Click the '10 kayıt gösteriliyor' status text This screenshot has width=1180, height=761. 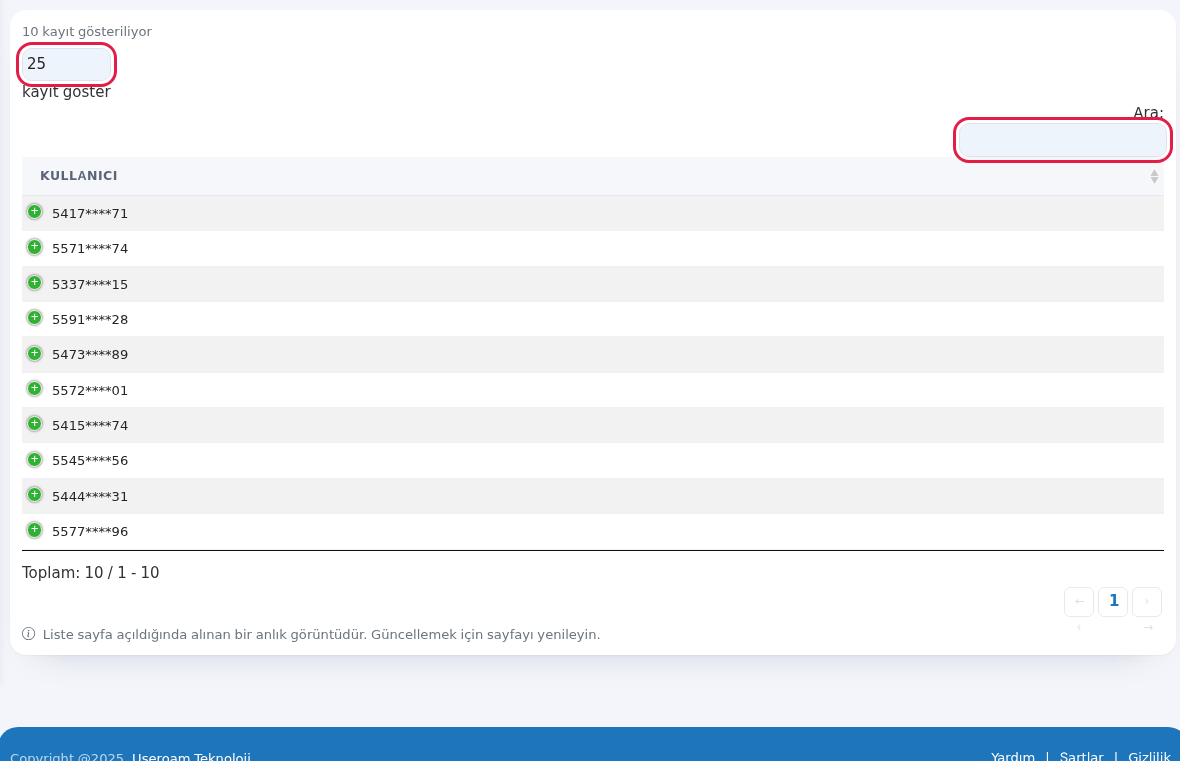tap(87, 32)
